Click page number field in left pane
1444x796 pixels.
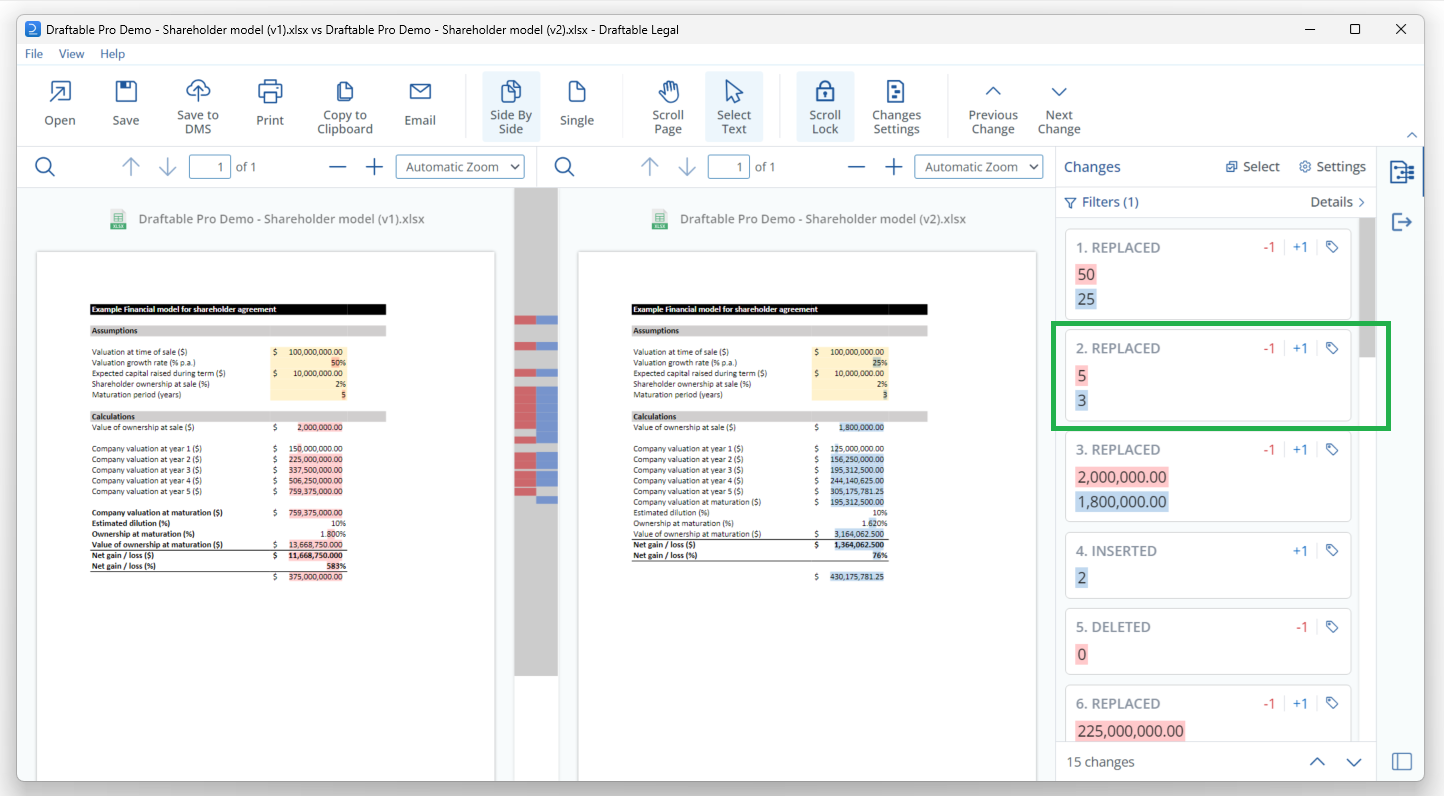coord(210,167)
